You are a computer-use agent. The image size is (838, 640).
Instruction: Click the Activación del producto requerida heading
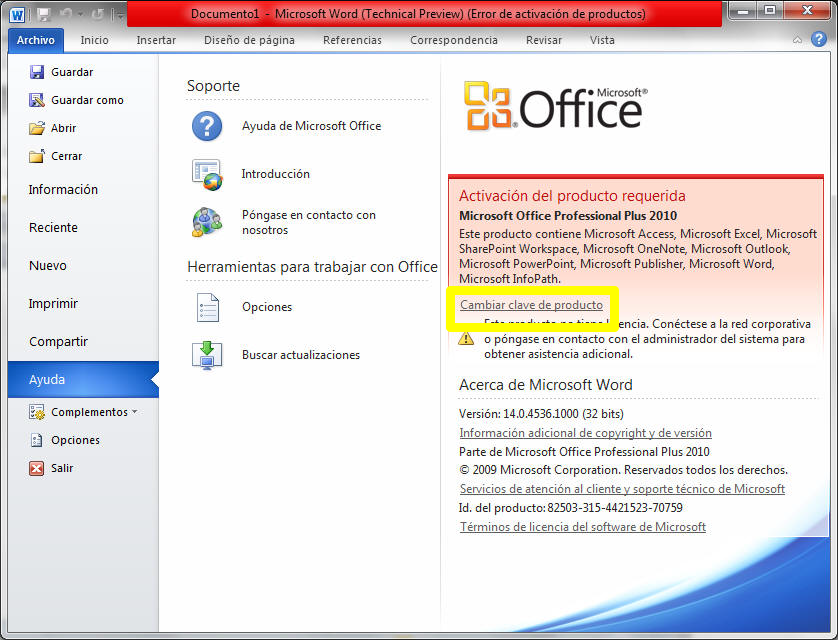[x=572, y=196]
